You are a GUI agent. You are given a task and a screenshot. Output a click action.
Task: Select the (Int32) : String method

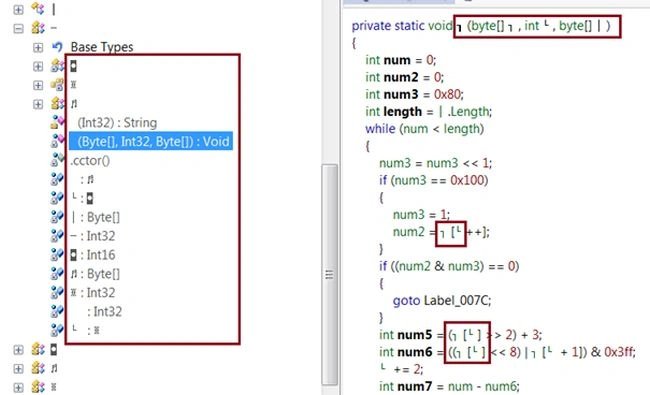coord(117,123)
